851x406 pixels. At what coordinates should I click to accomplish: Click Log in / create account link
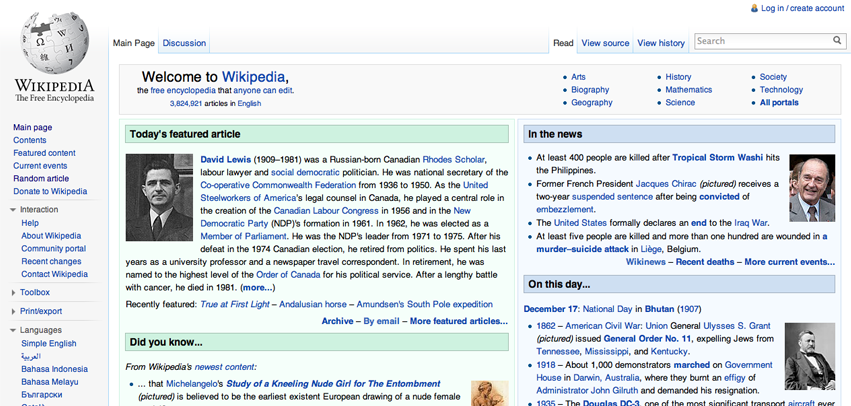point(803,8)
